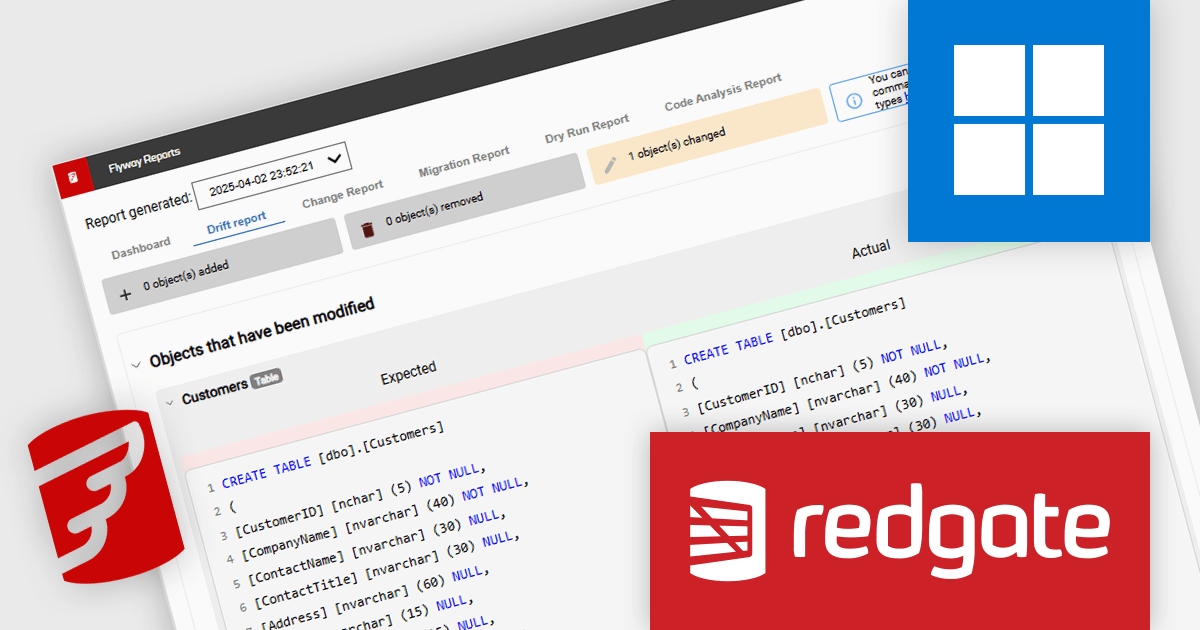The height and width of the screenshot is (630, 1200).
Task: Open the Migration Report tab
Action: pyautogui.click(x=463, y=161)
